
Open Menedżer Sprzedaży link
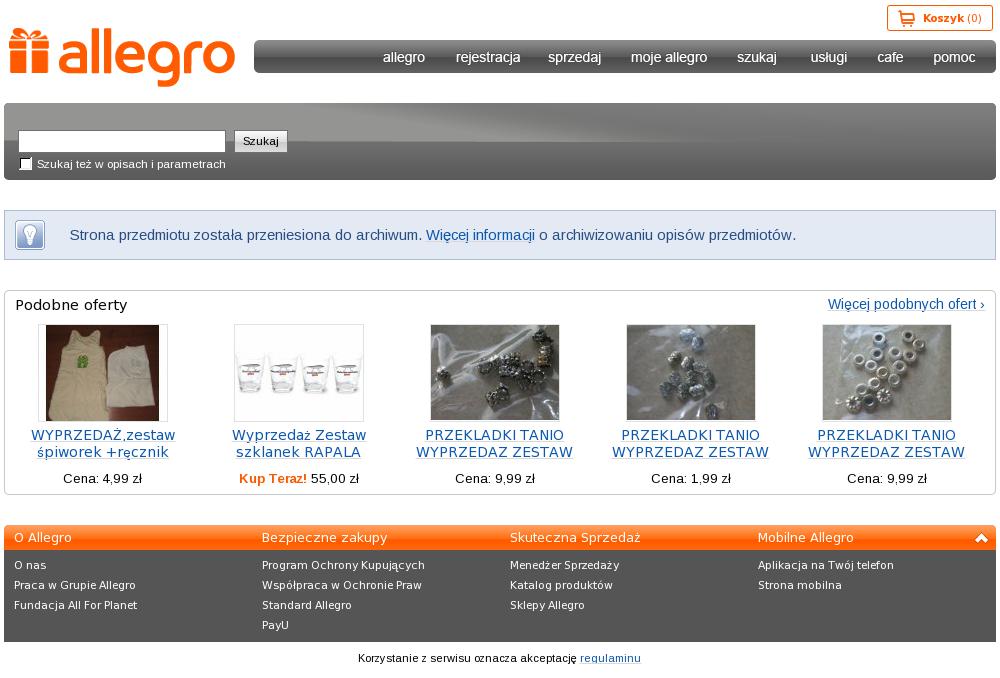[x=564, y=565]
